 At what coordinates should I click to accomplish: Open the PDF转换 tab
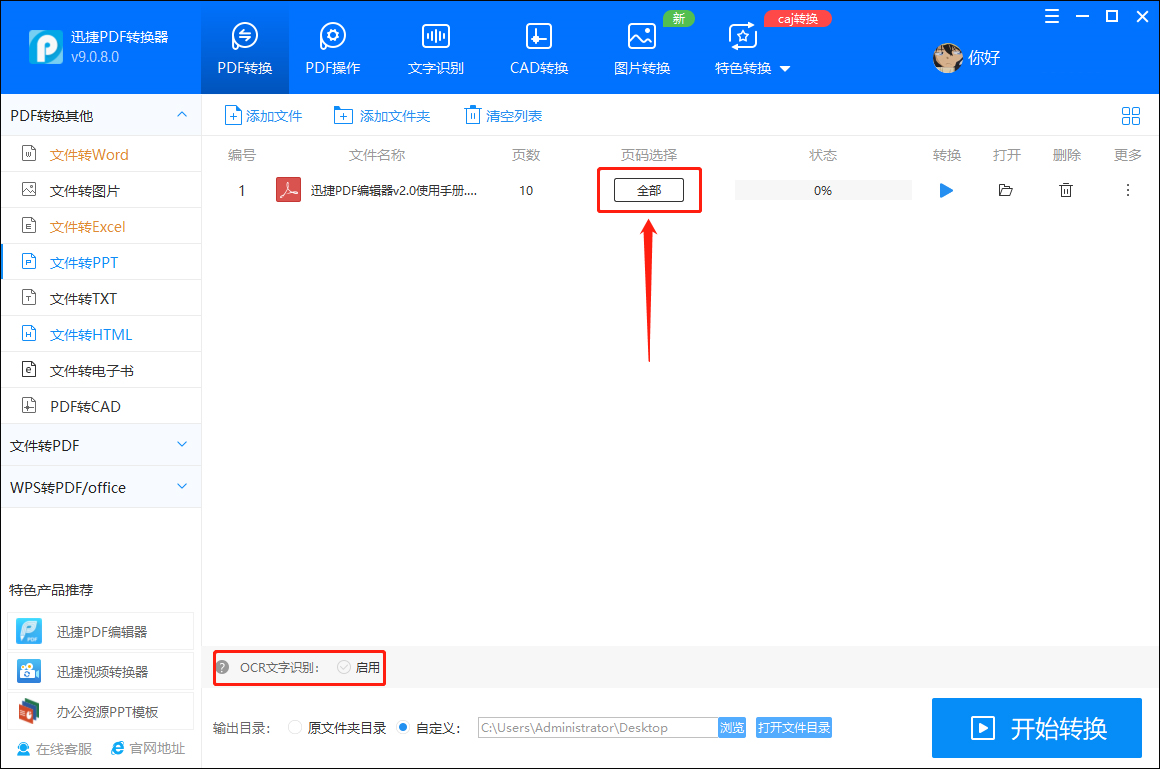(x=245, y=49)
